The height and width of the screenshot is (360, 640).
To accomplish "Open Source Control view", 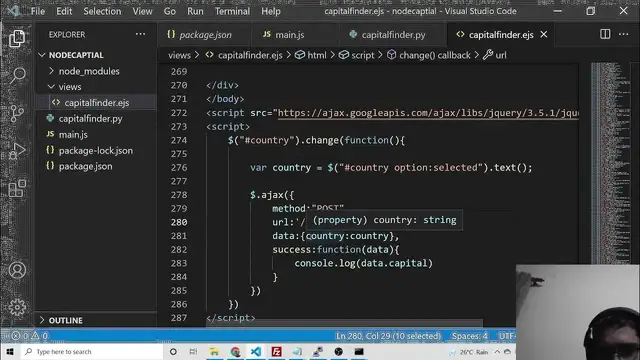I will tap(17, 113).
